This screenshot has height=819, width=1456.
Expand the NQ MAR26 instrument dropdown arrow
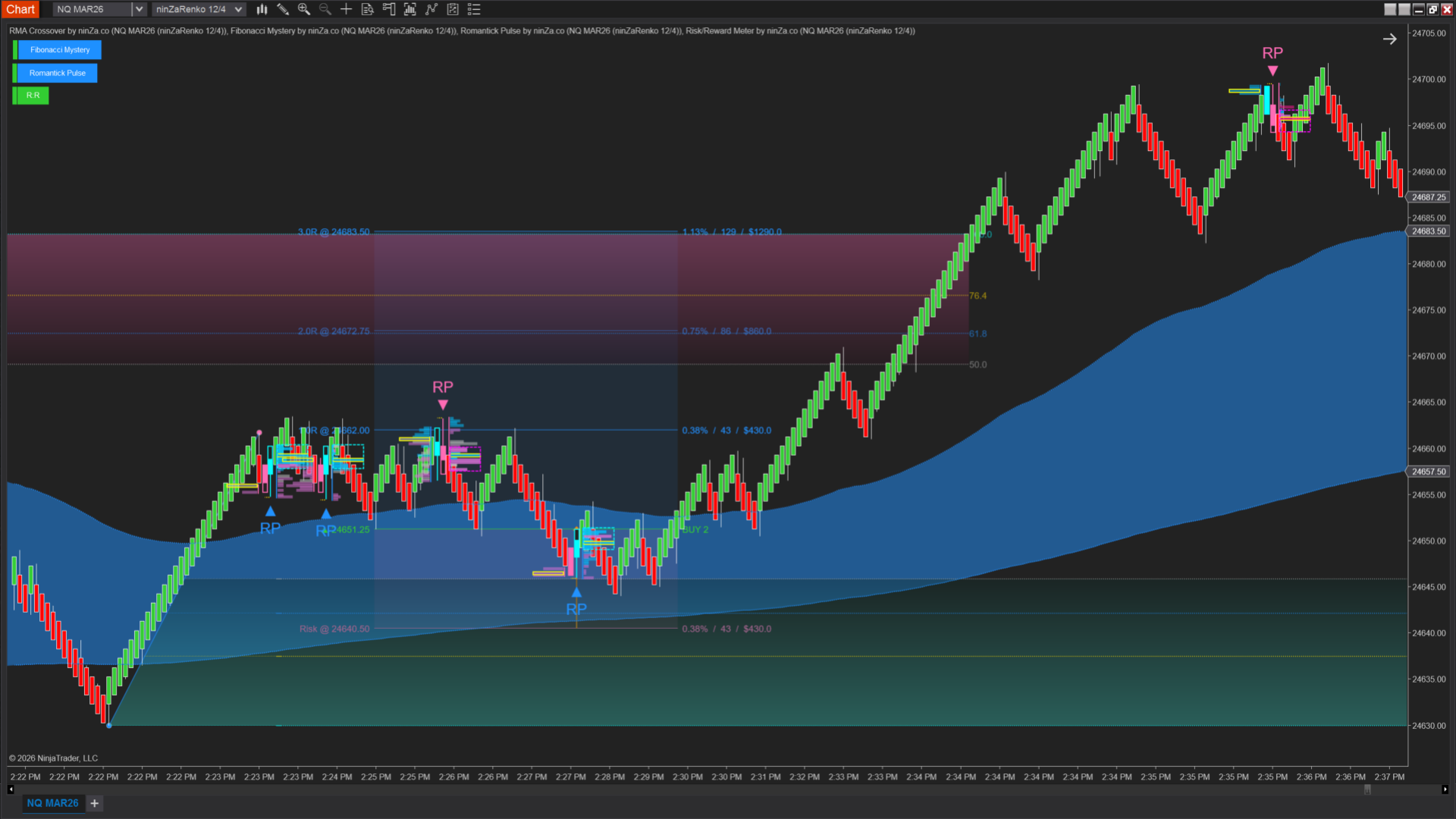pos(139,9)
